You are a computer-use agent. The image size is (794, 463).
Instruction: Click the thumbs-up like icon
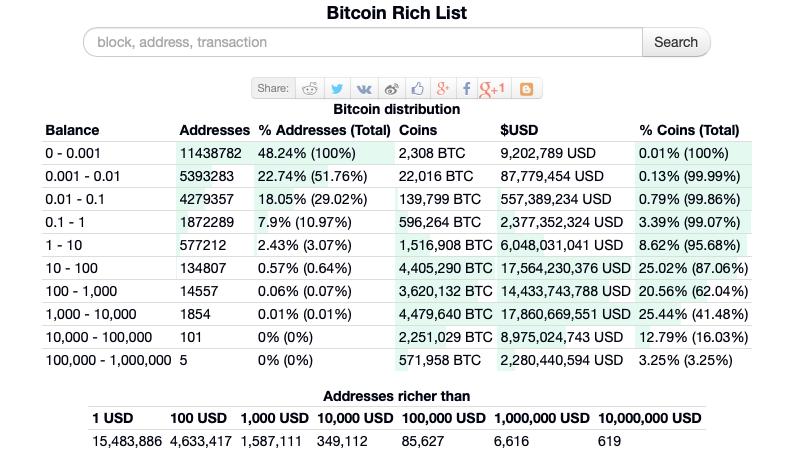(417, 88)
